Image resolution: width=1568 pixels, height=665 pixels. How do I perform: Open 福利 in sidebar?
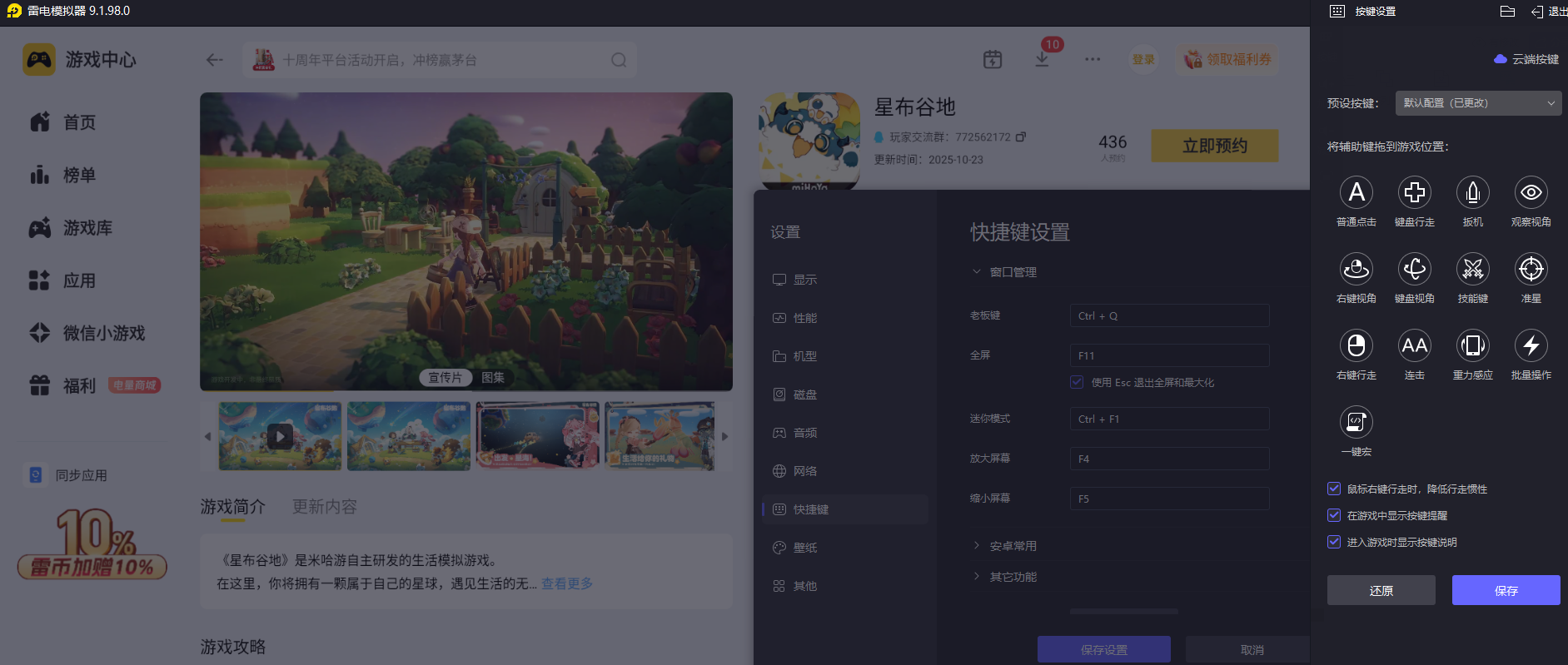[x=62, y=385]
